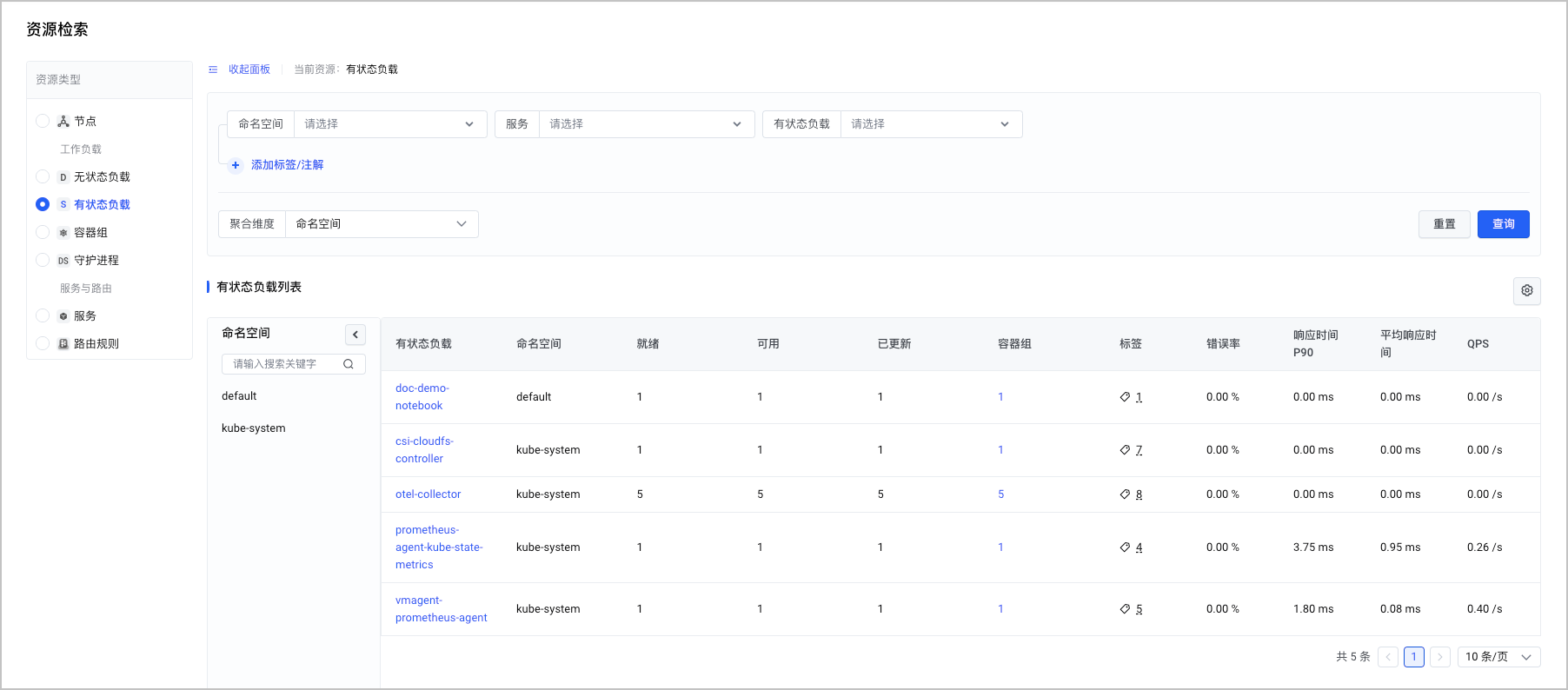Viewport: 1568px width, 690px height.
Task: Click 0.95 ms average response value
Action: [1400, 547]
